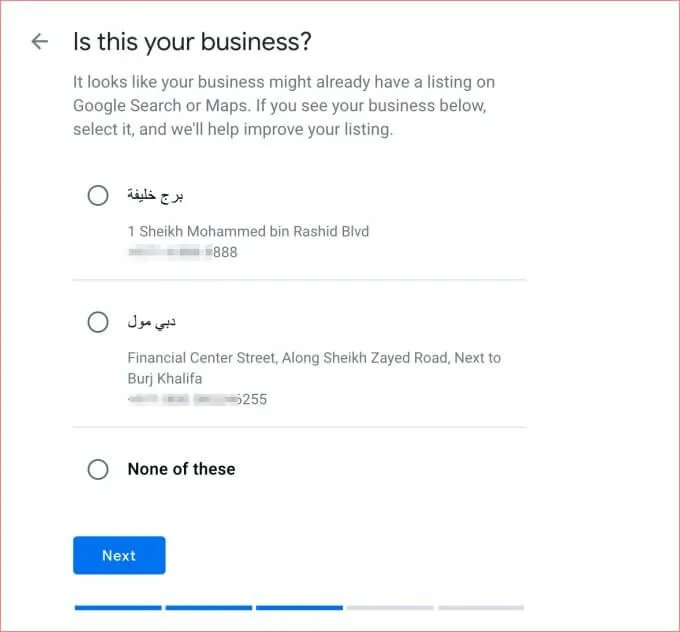
Task: Select the radio button for دبي مول
Action: pos(98,322)
